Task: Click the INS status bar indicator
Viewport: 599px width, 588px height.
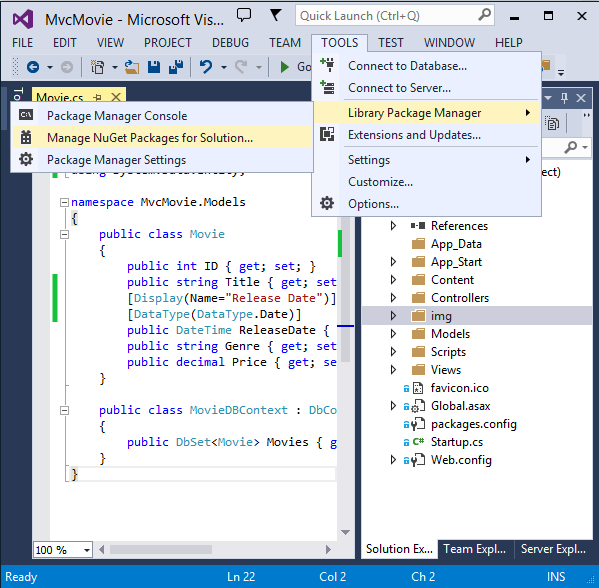Action: tap(556, 577)
